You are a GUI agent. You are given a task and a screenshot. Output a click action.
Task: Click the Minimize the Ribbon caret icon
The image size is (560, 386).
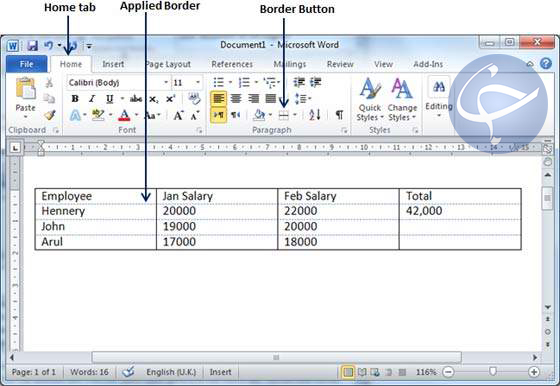click(x=530, y=64)
